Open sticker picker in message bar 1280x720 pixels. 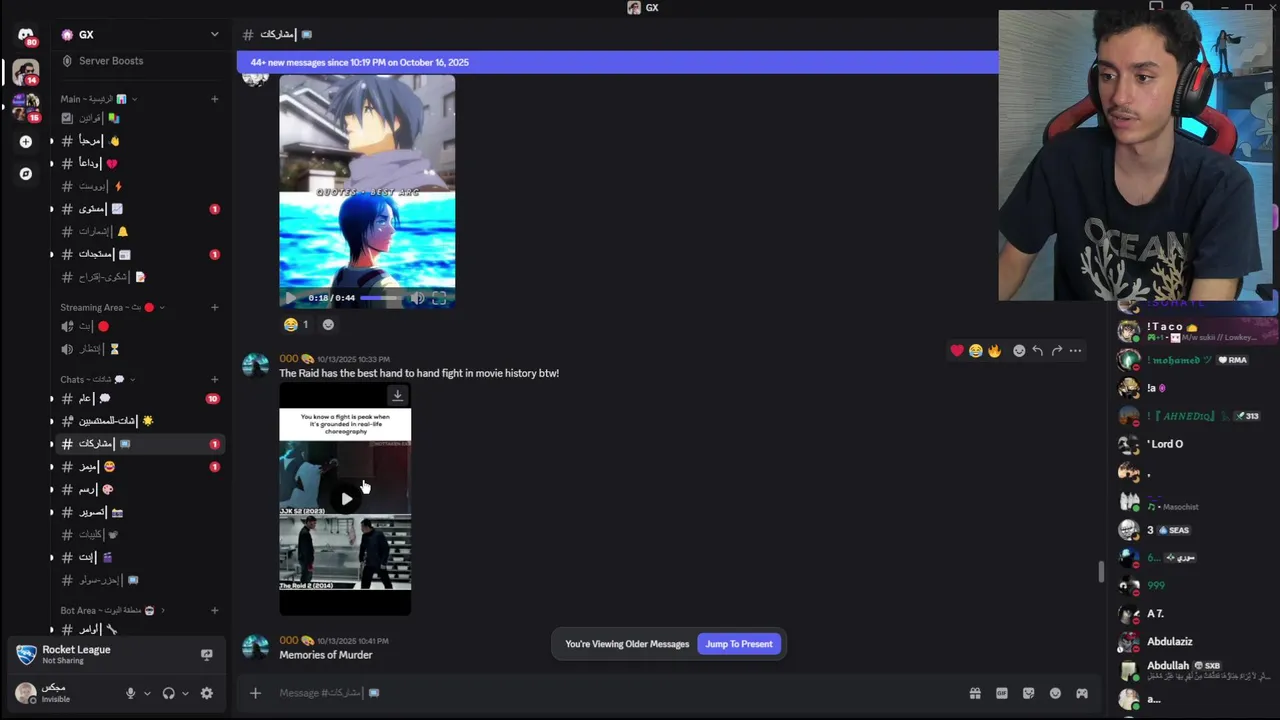tap(1028, 693)
